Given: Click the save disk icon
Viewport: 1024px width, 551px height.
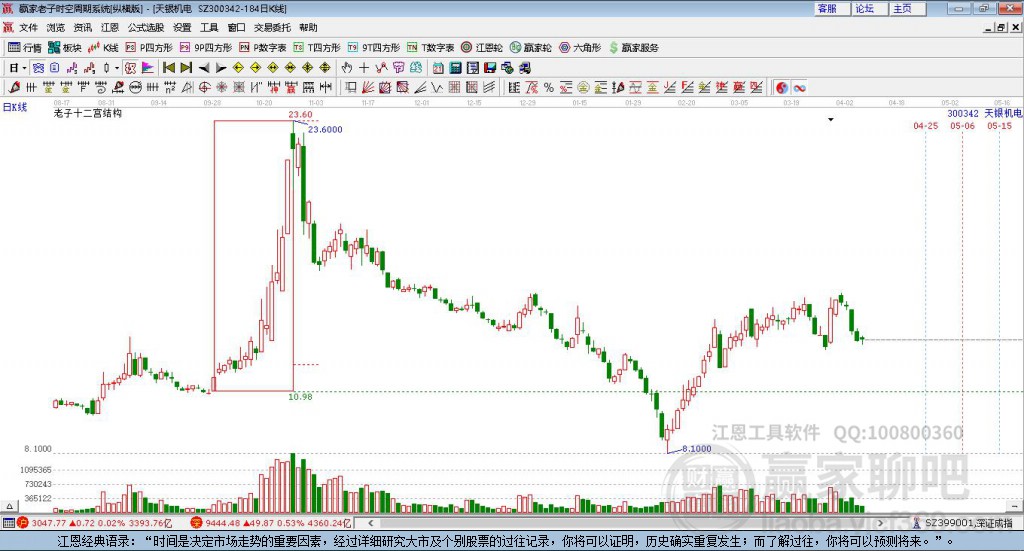Looking at the screenshot, I should [490, 68].
